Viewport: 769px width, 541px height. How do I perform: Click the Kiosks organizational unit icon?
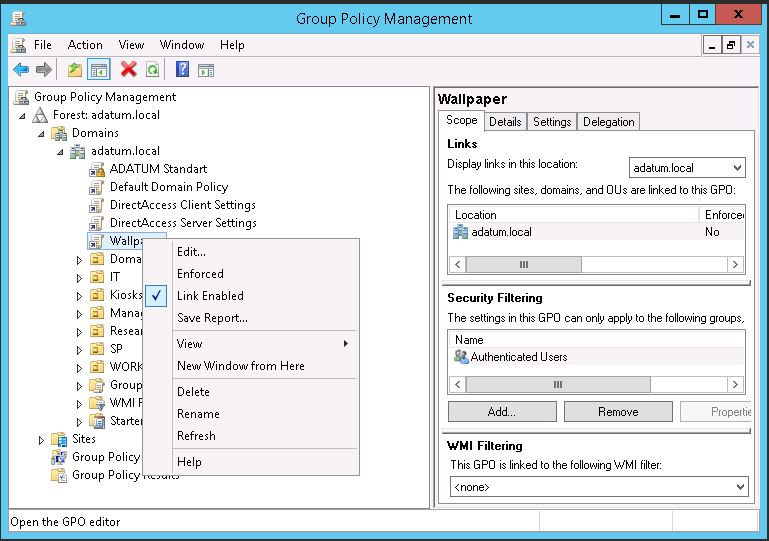(x=97, y=295)
